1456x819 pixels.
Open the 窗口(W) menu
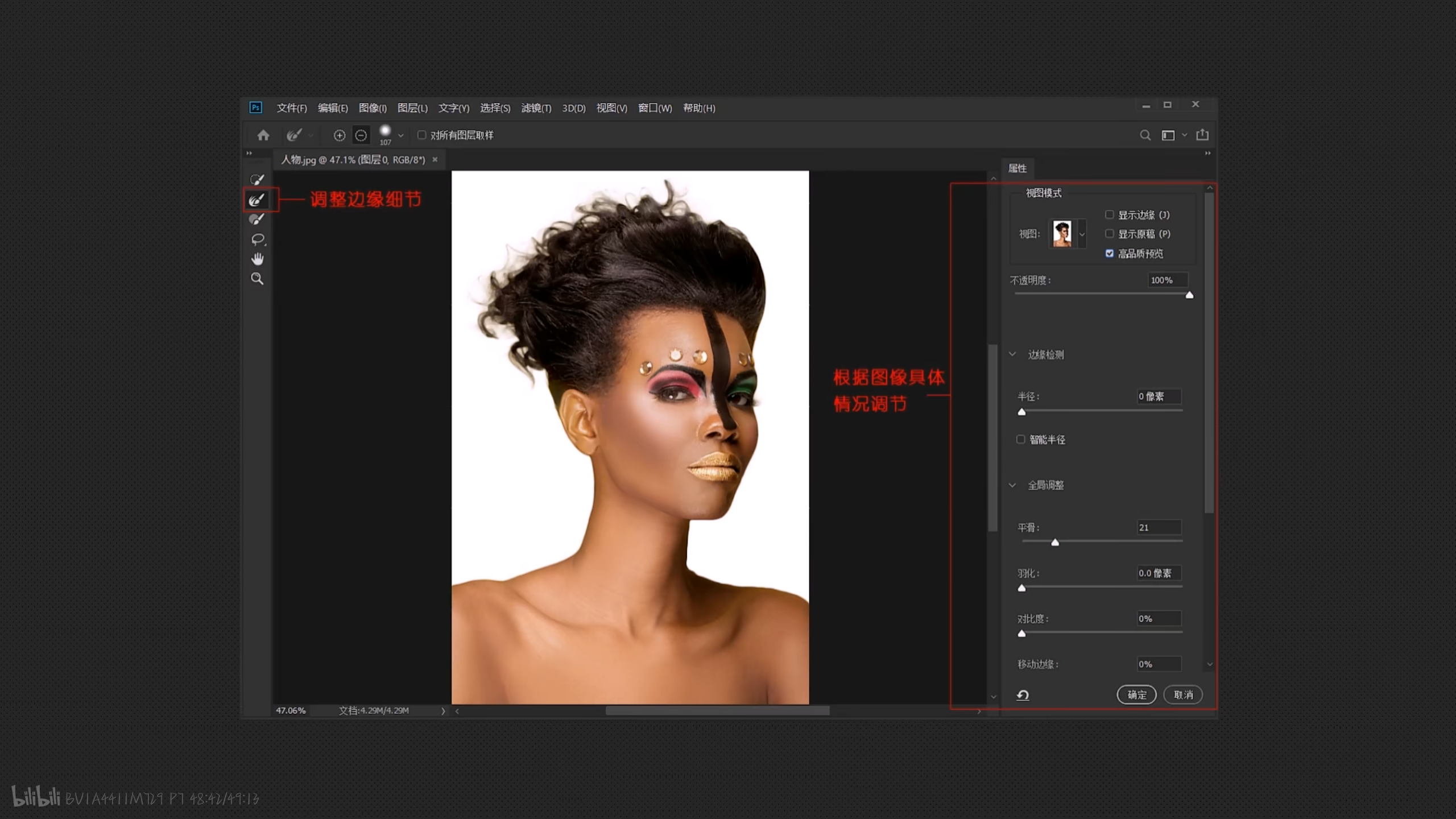[655, 108]
